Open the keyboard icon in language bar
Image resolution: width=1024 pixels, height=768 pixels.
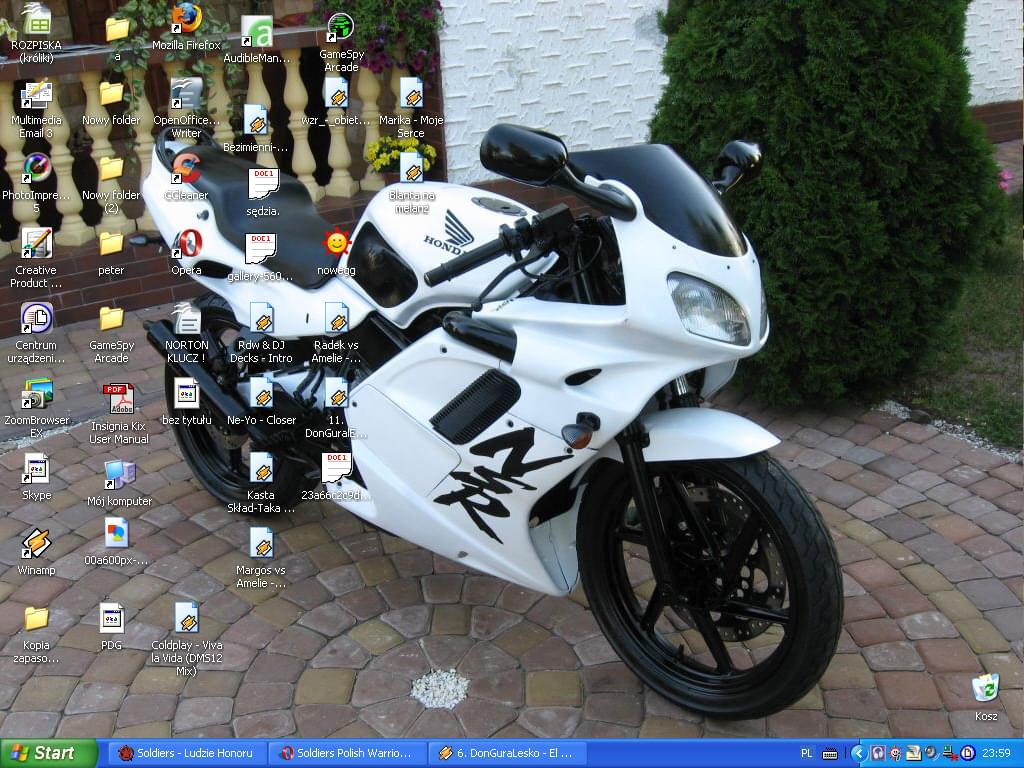(829, 754)
